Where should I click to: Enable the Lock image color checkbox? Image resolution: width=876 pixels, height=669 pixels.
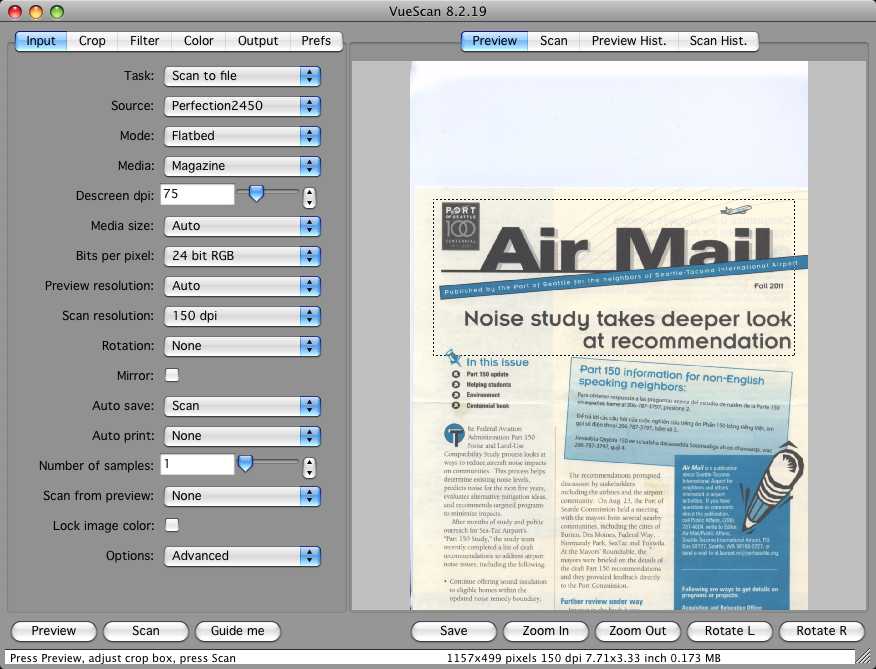tap(172, 525)
